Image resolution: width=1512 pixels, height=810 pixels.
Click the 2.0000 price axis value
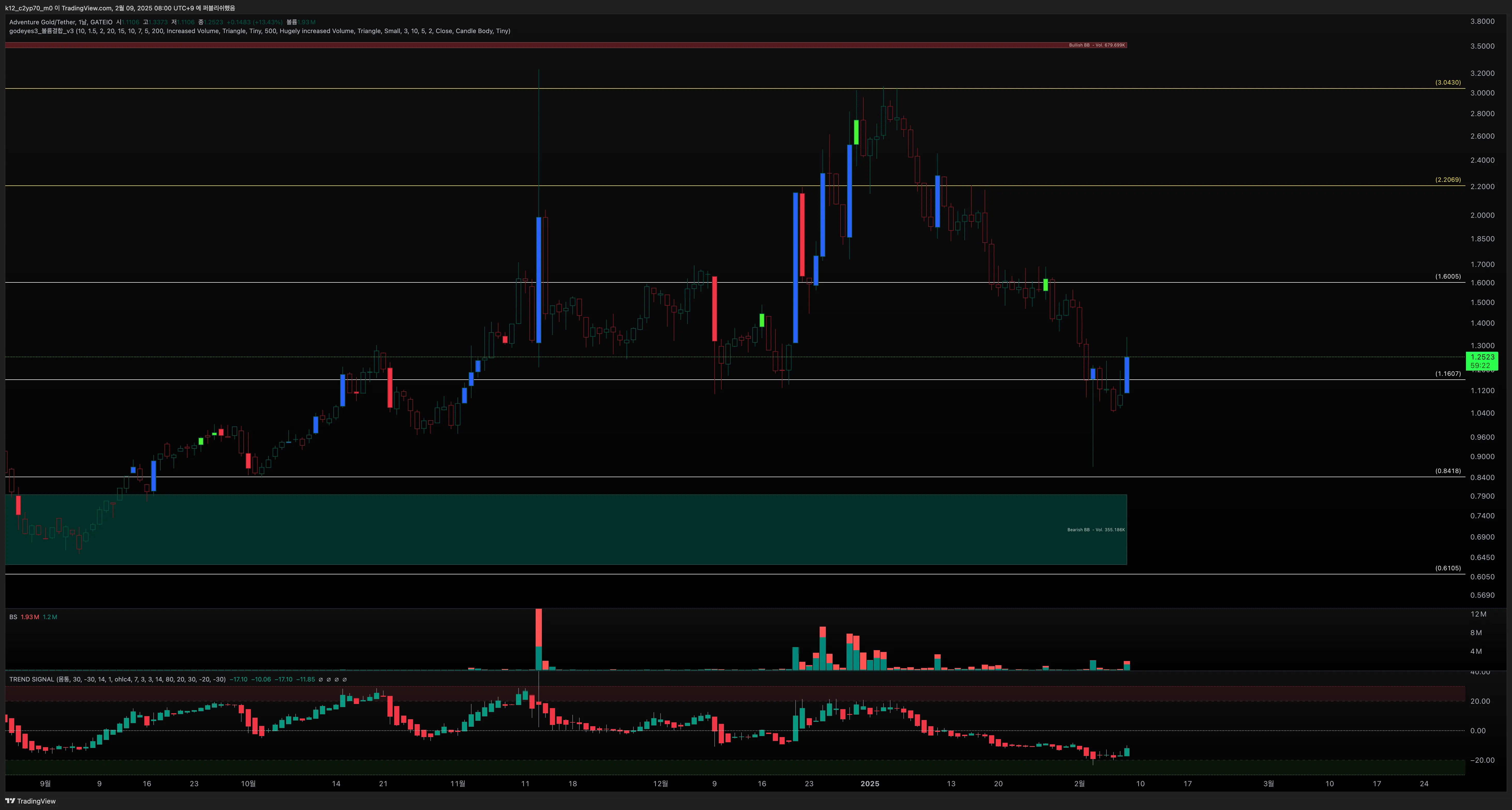pyautogui.click(x=1482, y=215)
